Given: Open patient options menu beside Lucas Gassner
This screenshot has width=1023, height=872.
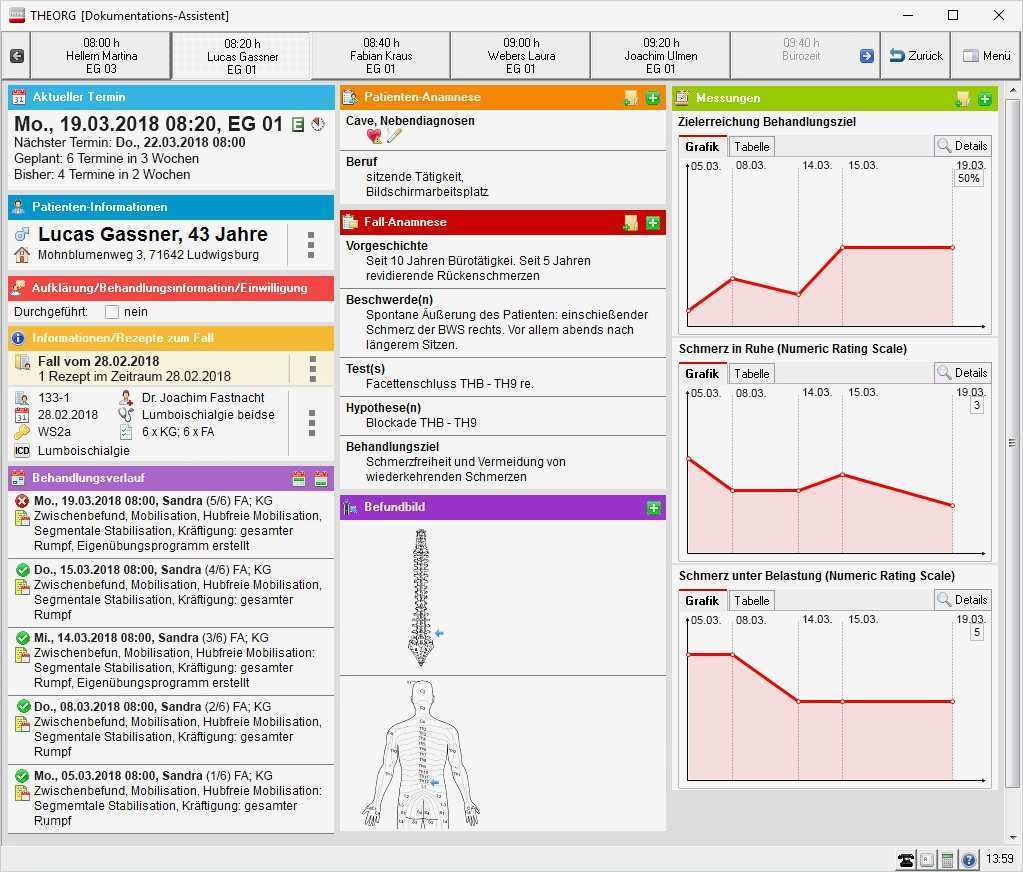Looking at the screenshot, I should [x=311, y=245].
